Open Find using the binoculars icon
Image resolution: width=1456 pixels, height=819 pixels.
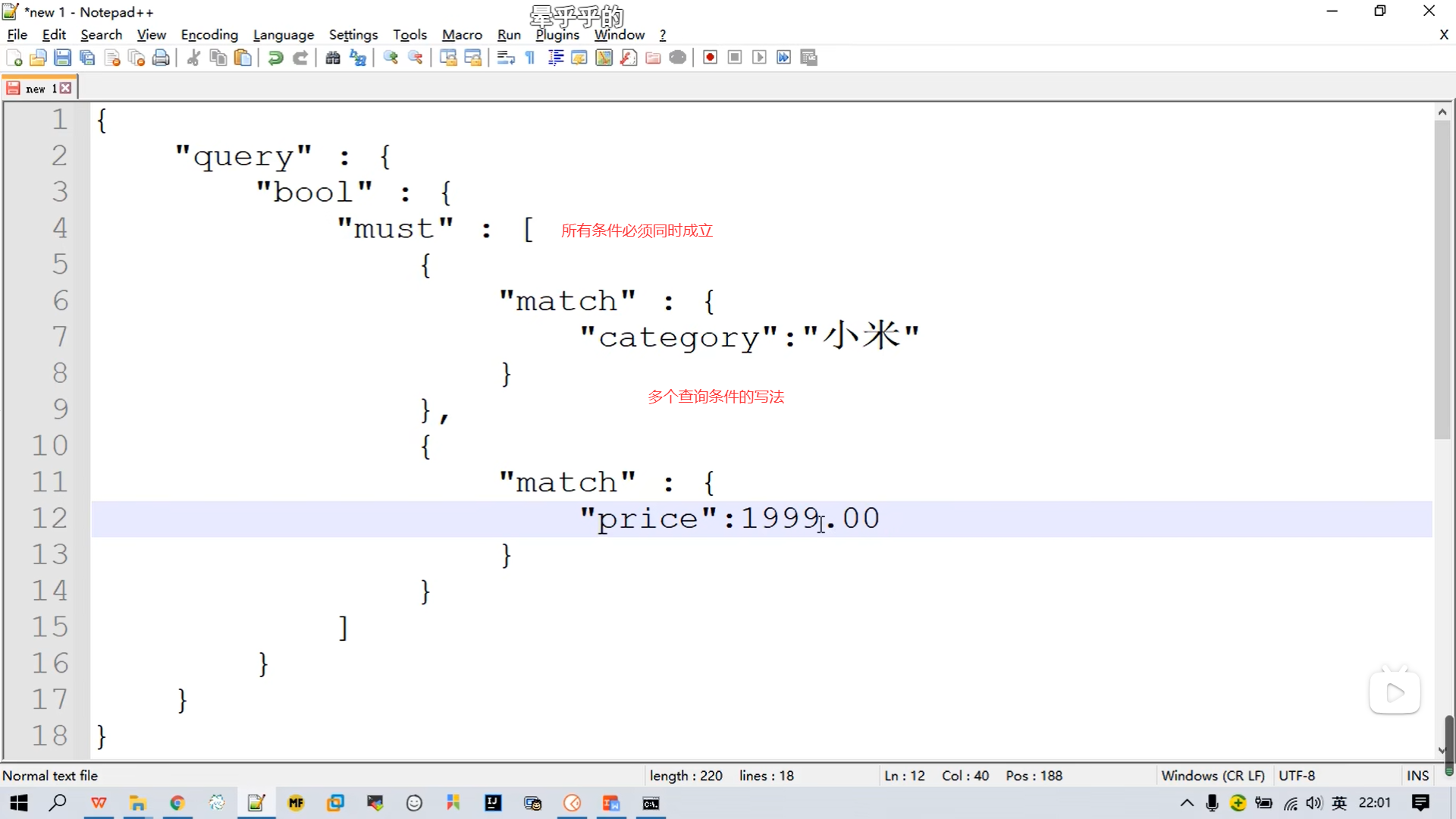(x=333, y=58)
